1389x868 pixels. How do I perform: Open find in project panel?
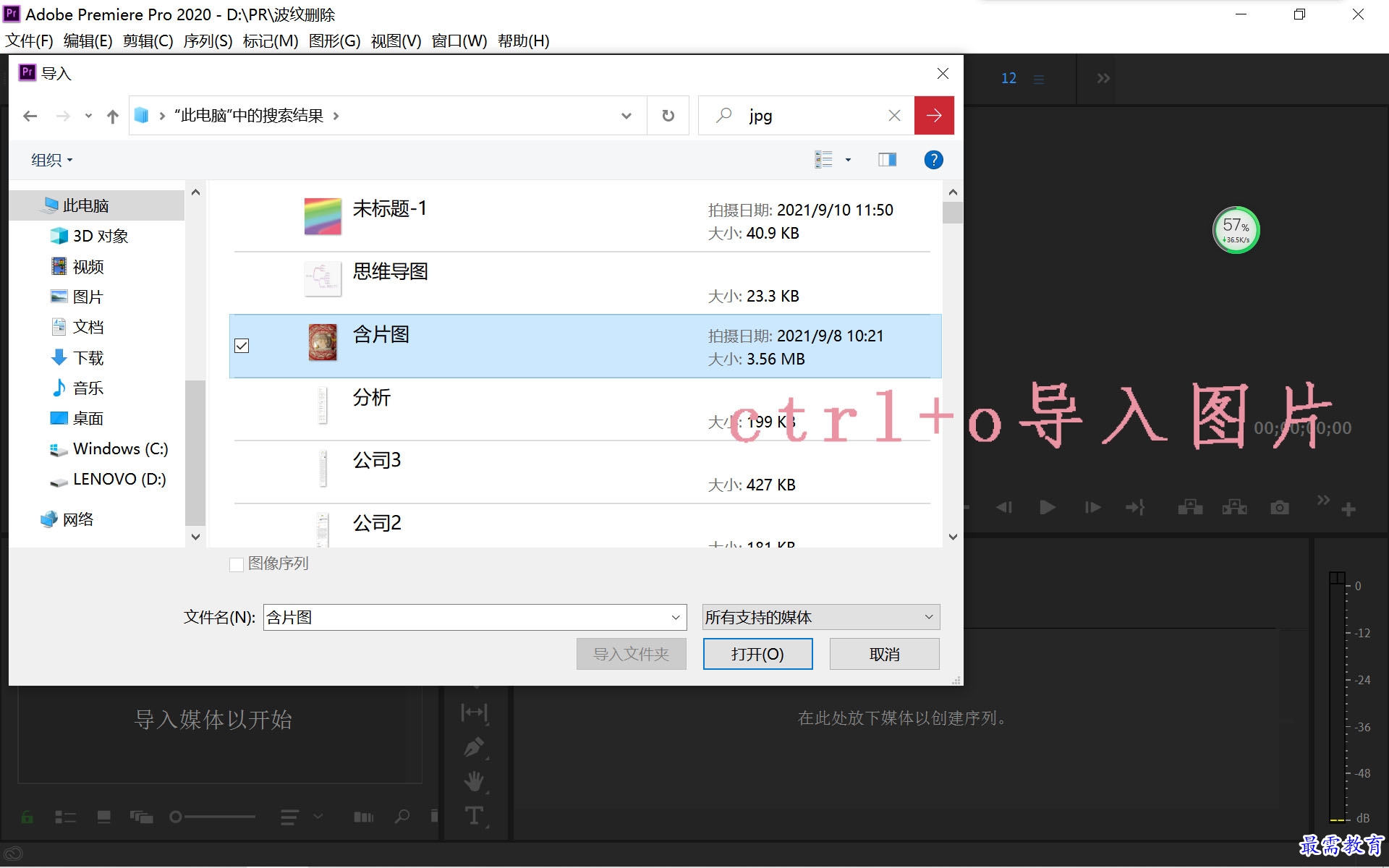click(x=402, y=817)
